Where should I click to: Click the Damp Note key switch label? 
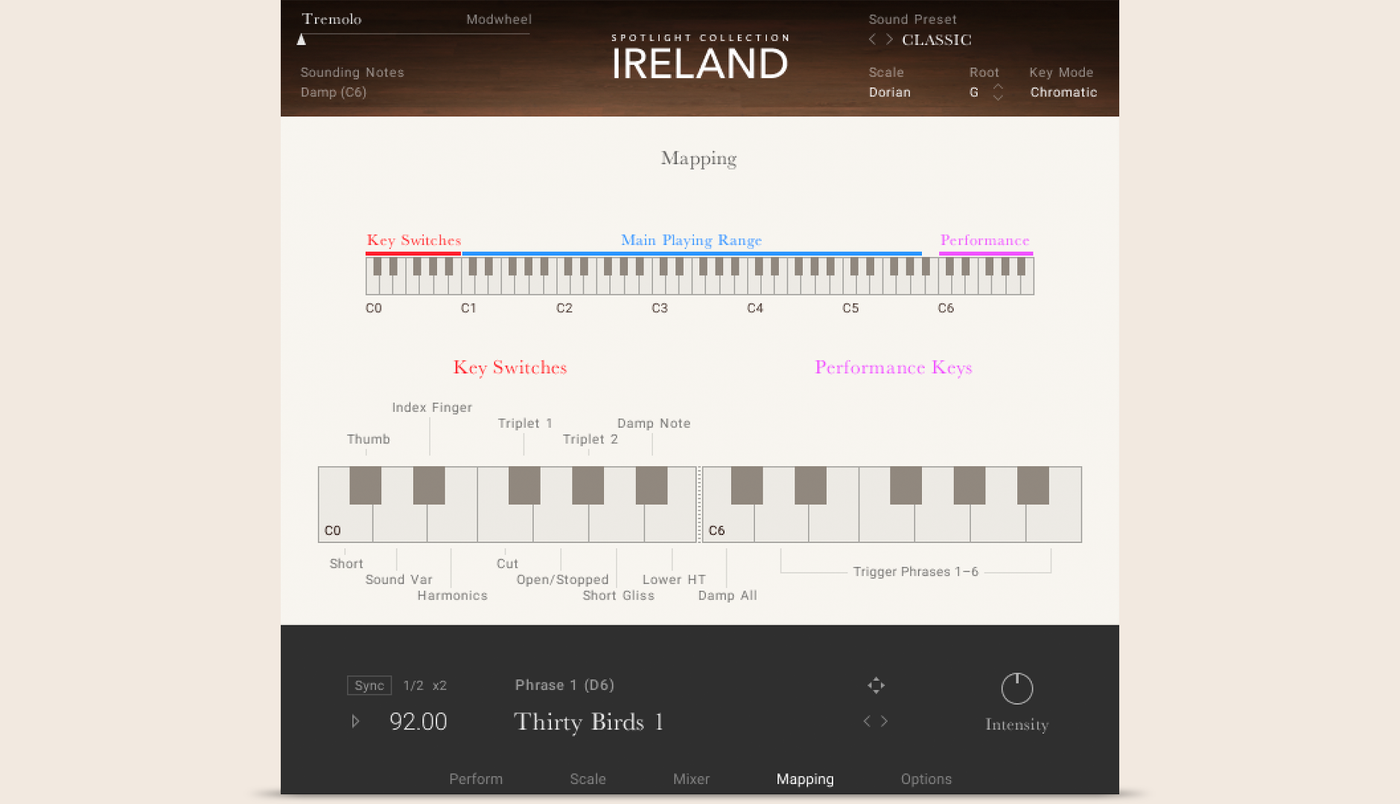[654, 423]
